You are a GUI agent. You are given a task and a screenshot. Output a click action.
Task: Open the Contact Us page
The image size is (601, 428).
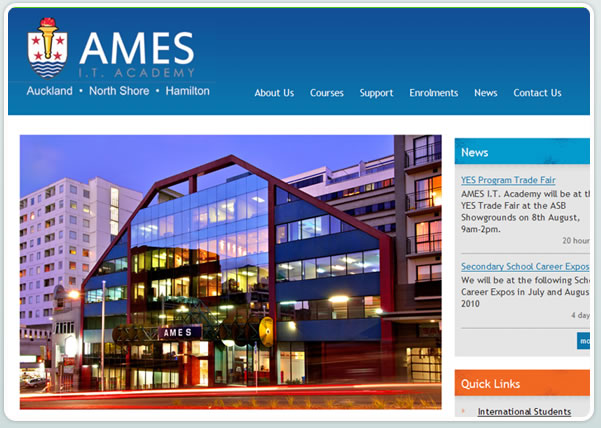[x=537, y=93]
